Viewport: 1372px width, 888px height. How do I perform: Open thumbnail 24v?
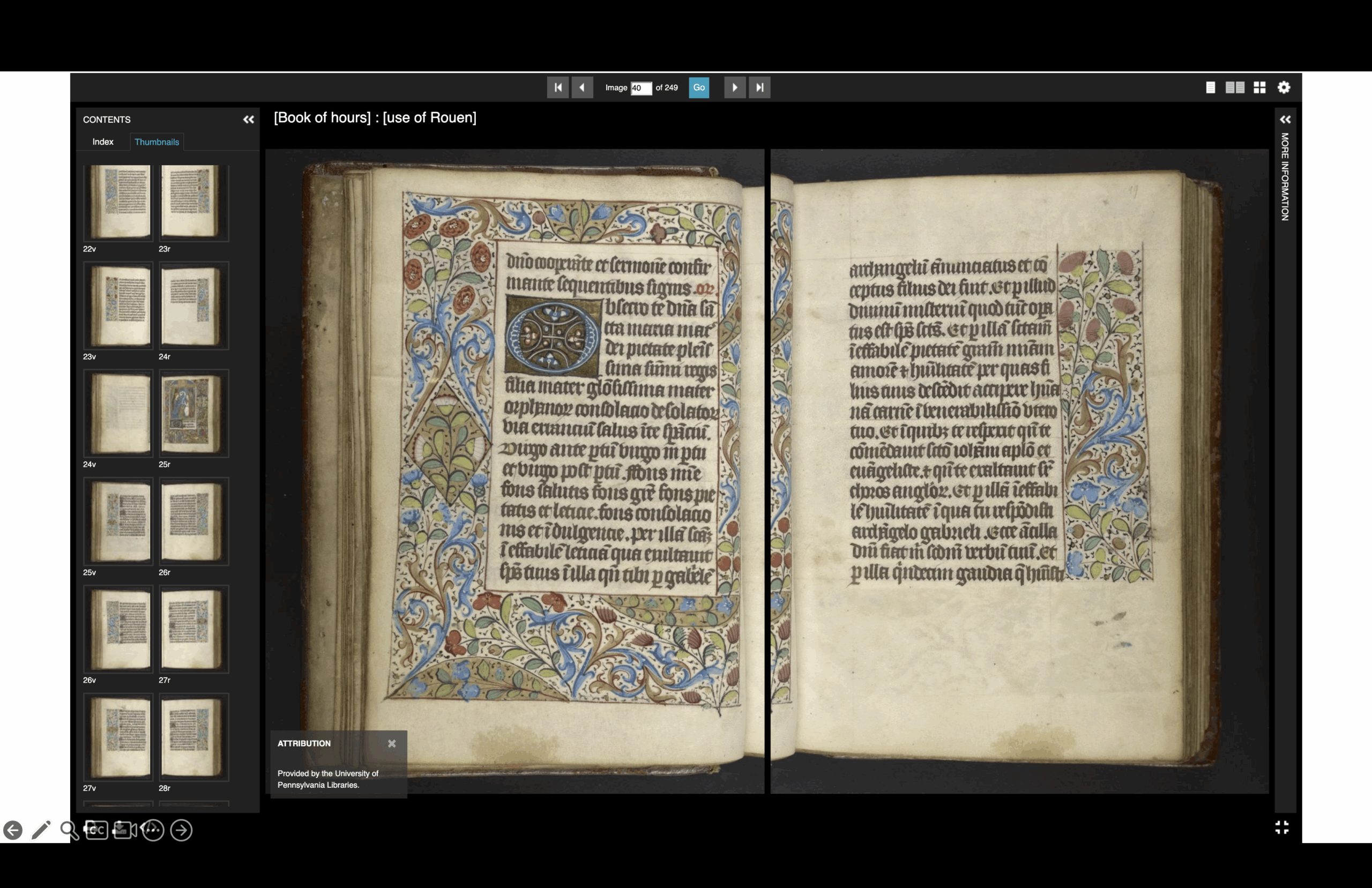tap(118, 413)
